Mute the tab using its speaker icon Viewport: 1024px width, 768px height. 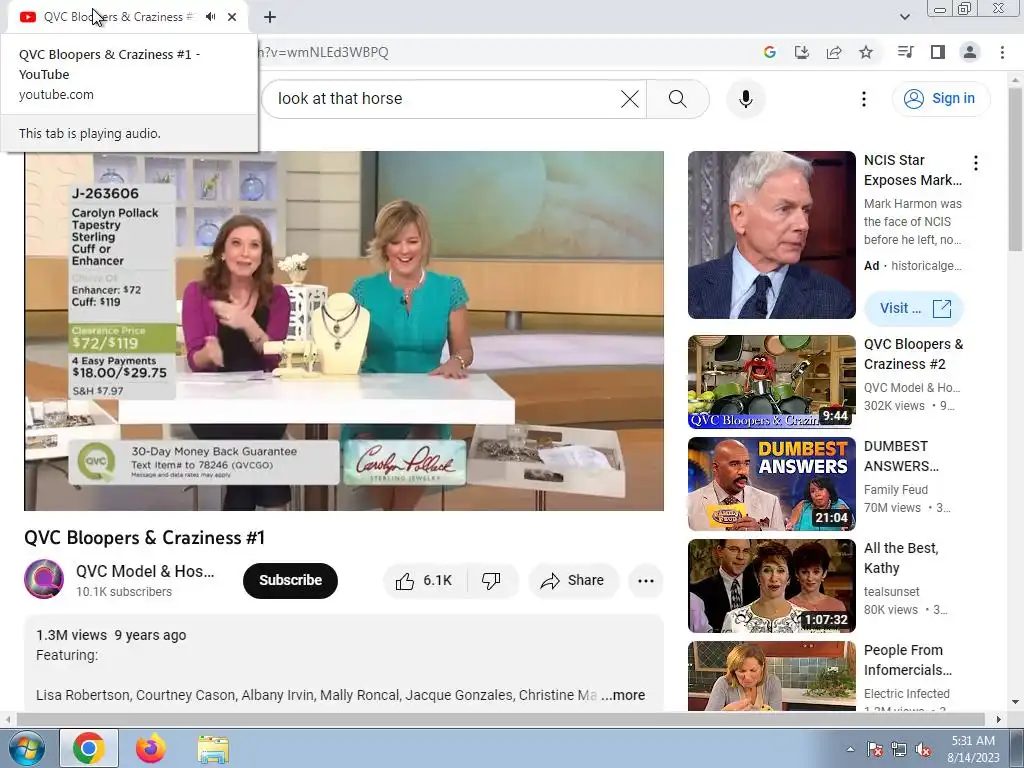pyautogui.click(x=210, y=17)
